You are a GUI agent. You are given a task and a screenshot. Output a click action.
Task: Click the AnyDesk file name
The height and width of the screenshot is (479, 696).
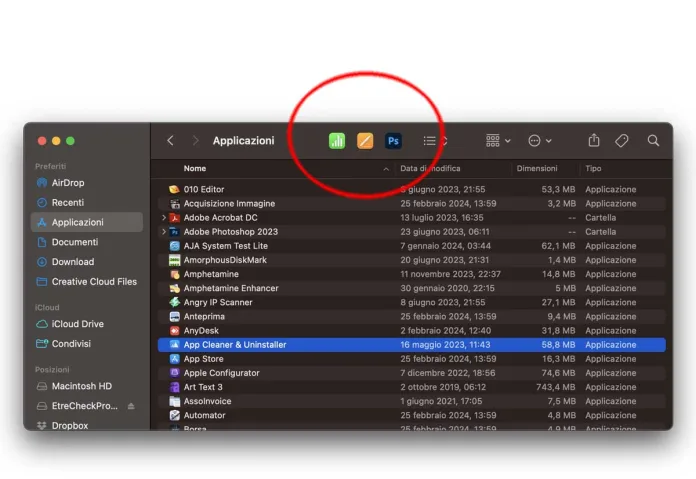(x=201, y=331)
